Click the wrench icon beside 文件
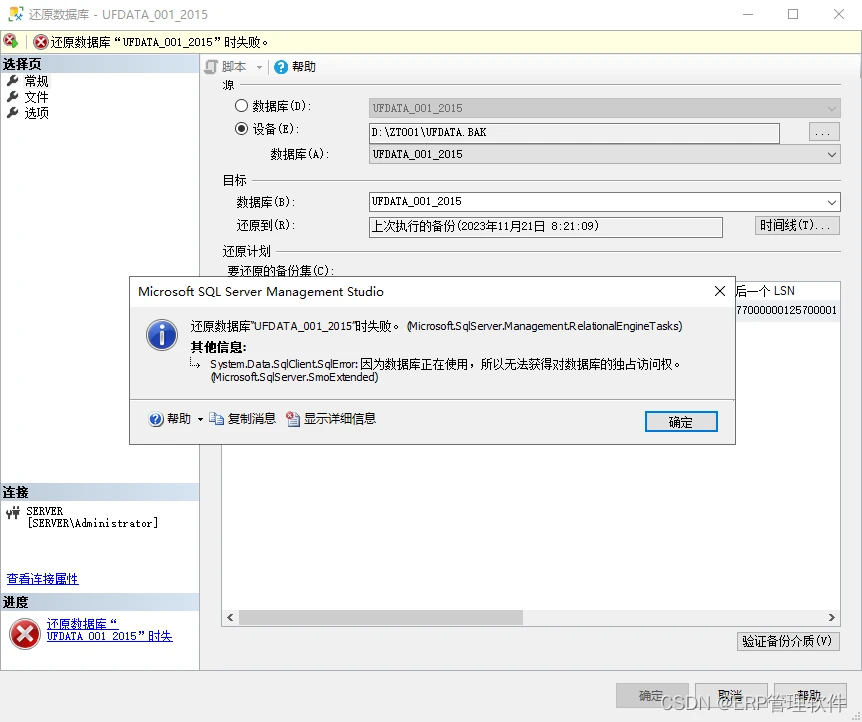862x722 pixels. point(12,97)
